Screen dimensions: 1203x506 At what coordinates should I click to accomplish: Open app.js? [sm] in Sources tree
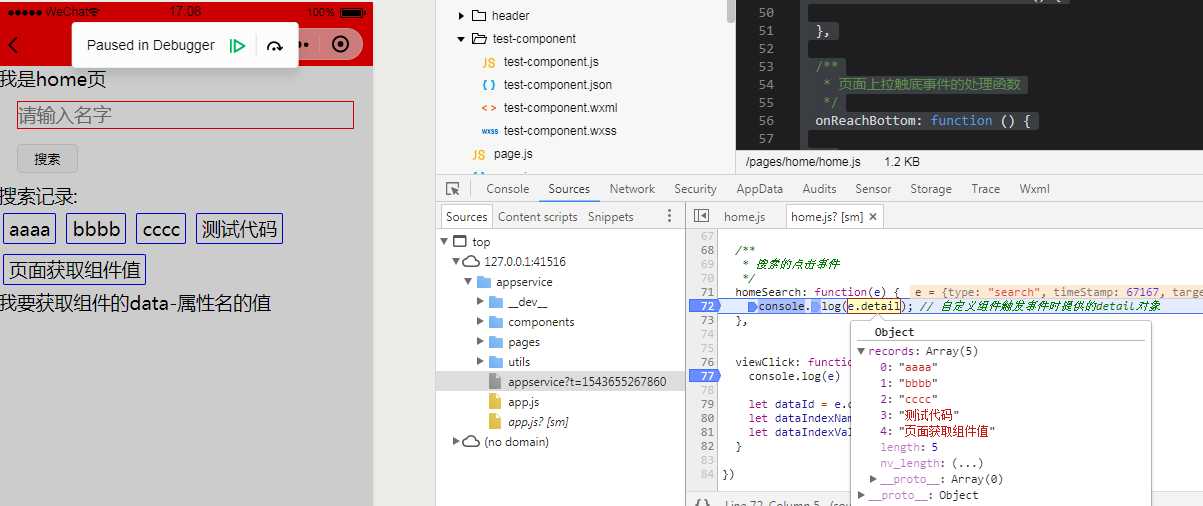(x=538, y=422)
